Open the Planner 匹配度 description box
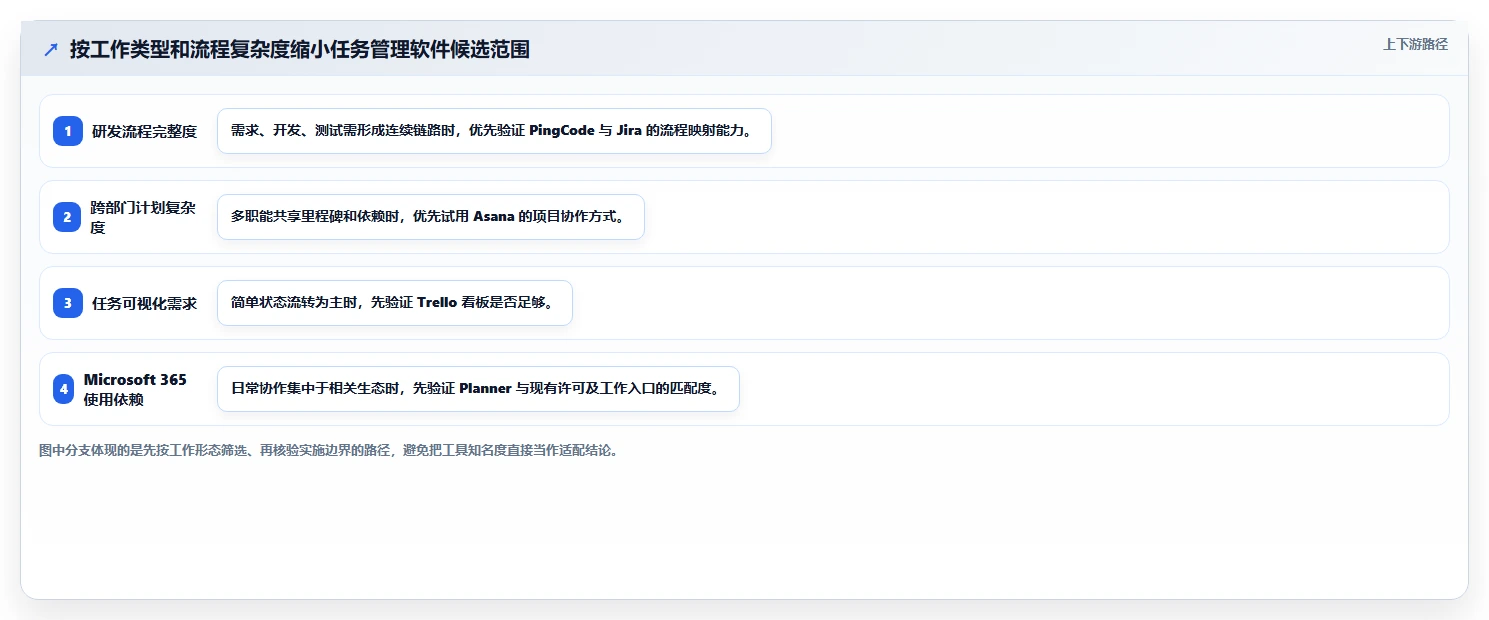The image size is (1489, 620). tap(478, 389)
